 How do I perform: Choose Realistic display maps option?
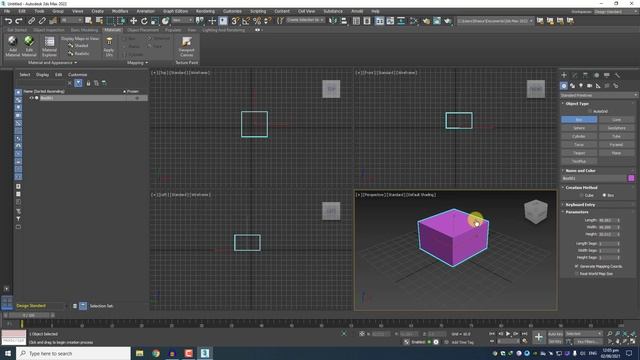click(78, 53)
